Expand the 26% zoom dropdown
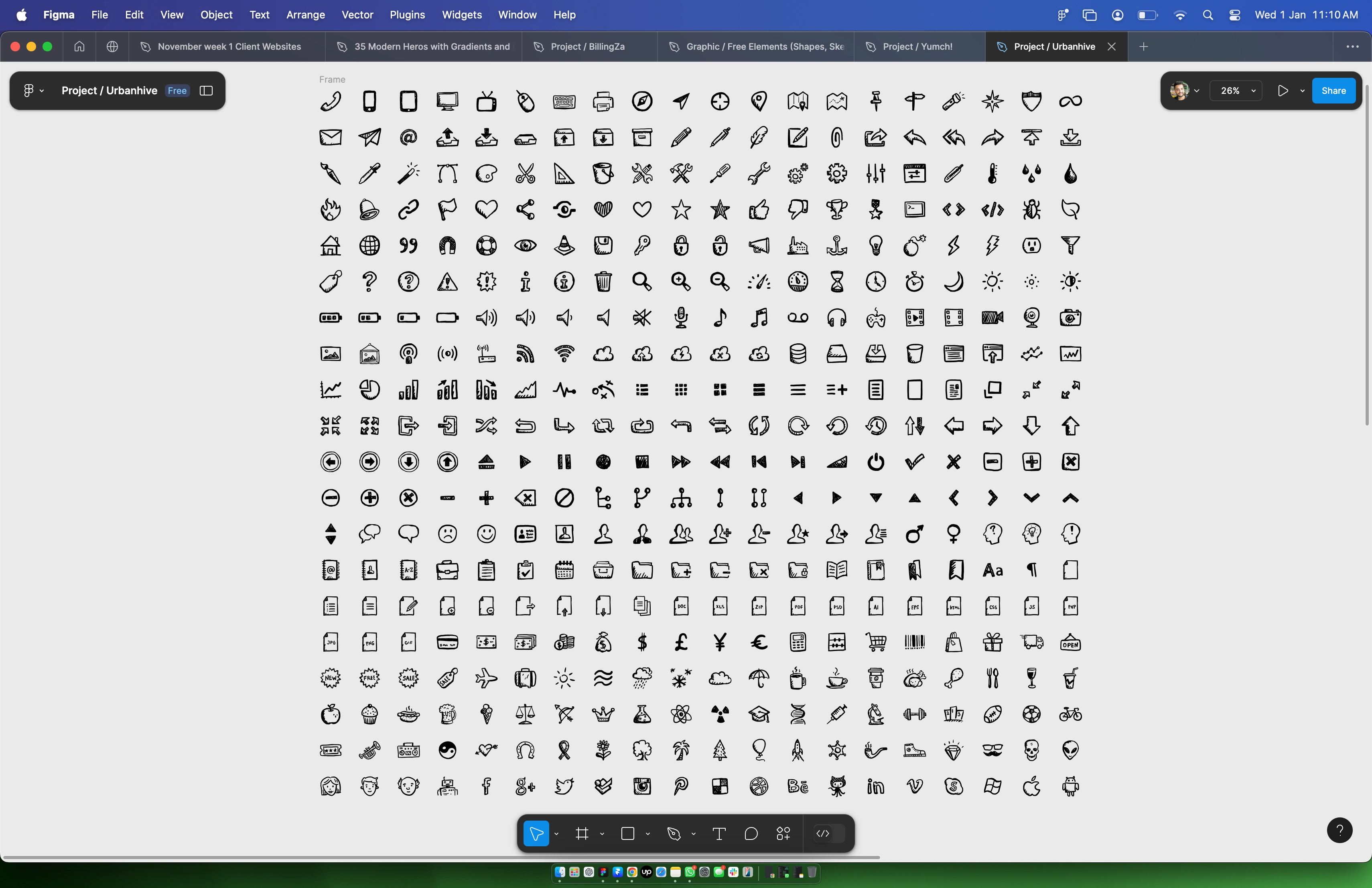Screen dimensions: 1372x888 pos(1236,91)
